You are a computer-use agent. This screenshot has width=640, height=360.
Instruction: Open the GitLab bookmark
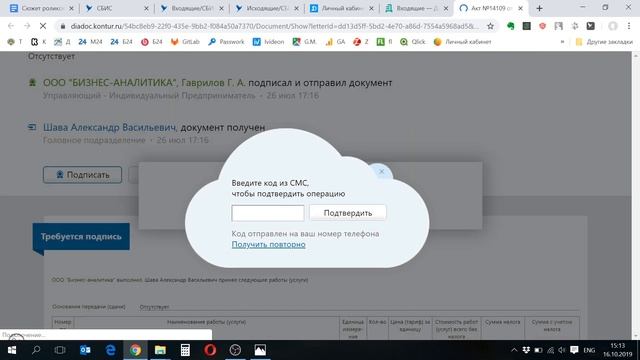coord(185,42)
